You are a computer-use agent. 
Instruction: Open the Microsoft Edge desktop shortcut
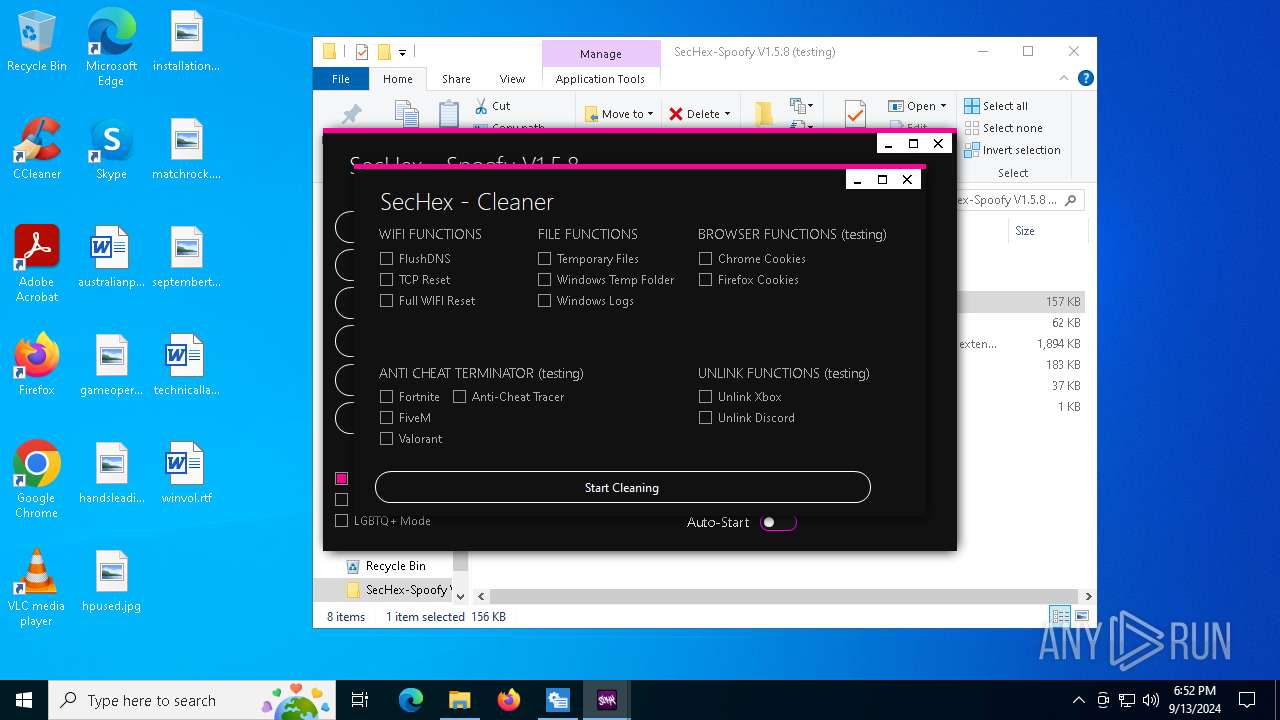(111, 48)
